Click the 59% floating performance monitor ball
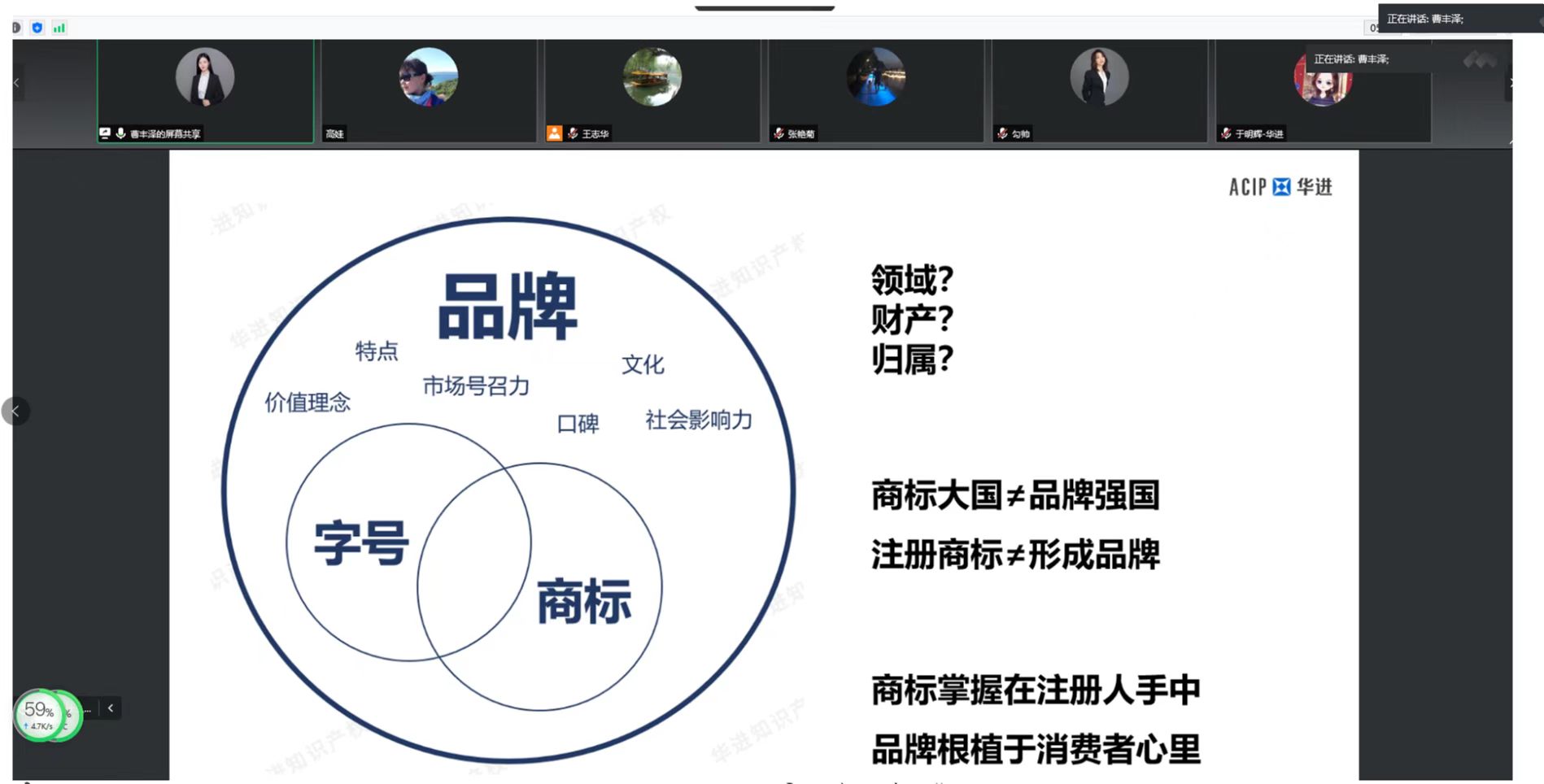This screenshot has width=1544, height=784. (x=39, y=714)
